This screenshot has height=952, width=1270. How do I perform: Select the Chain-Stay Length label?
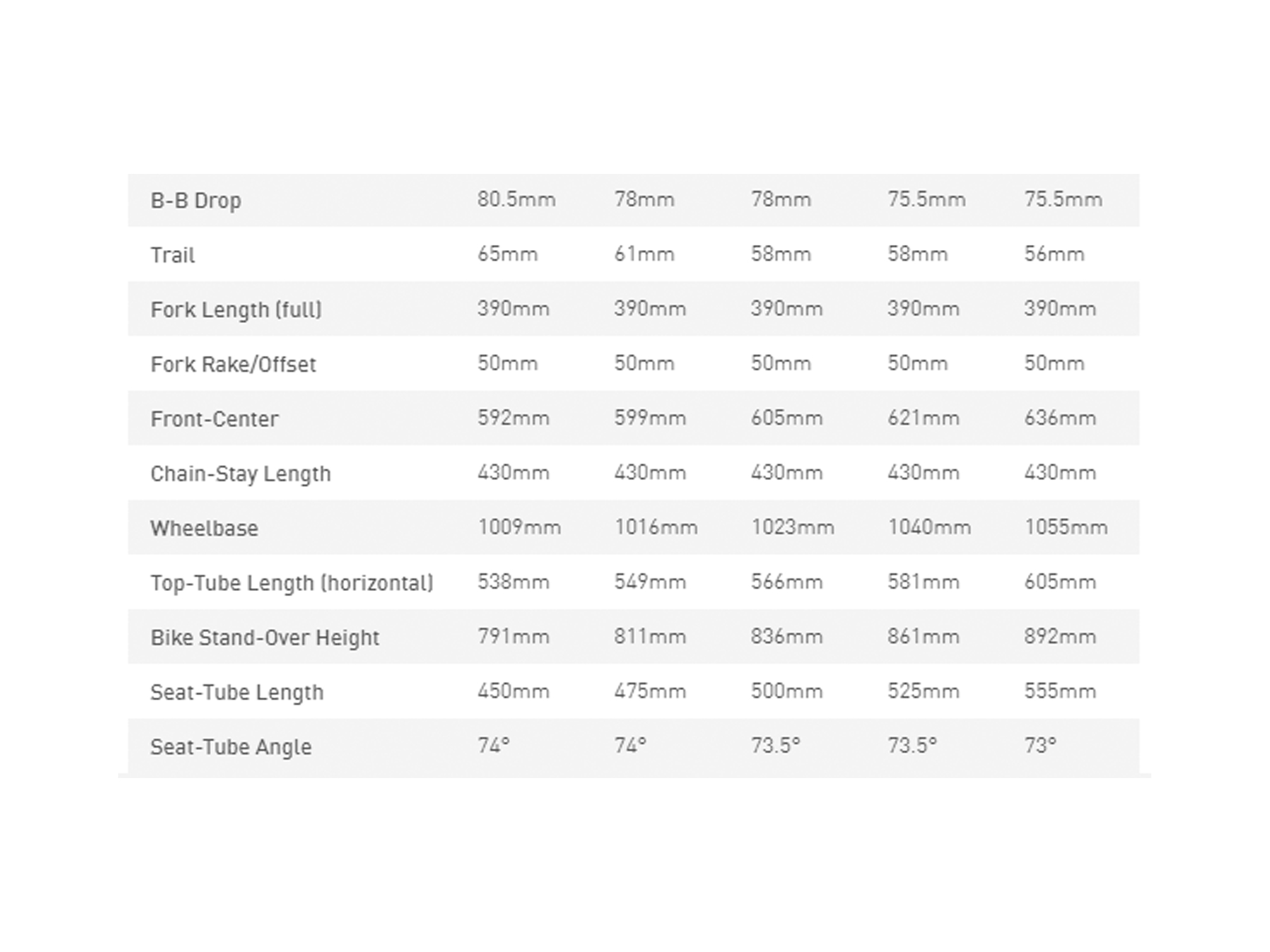coord(241,474)
